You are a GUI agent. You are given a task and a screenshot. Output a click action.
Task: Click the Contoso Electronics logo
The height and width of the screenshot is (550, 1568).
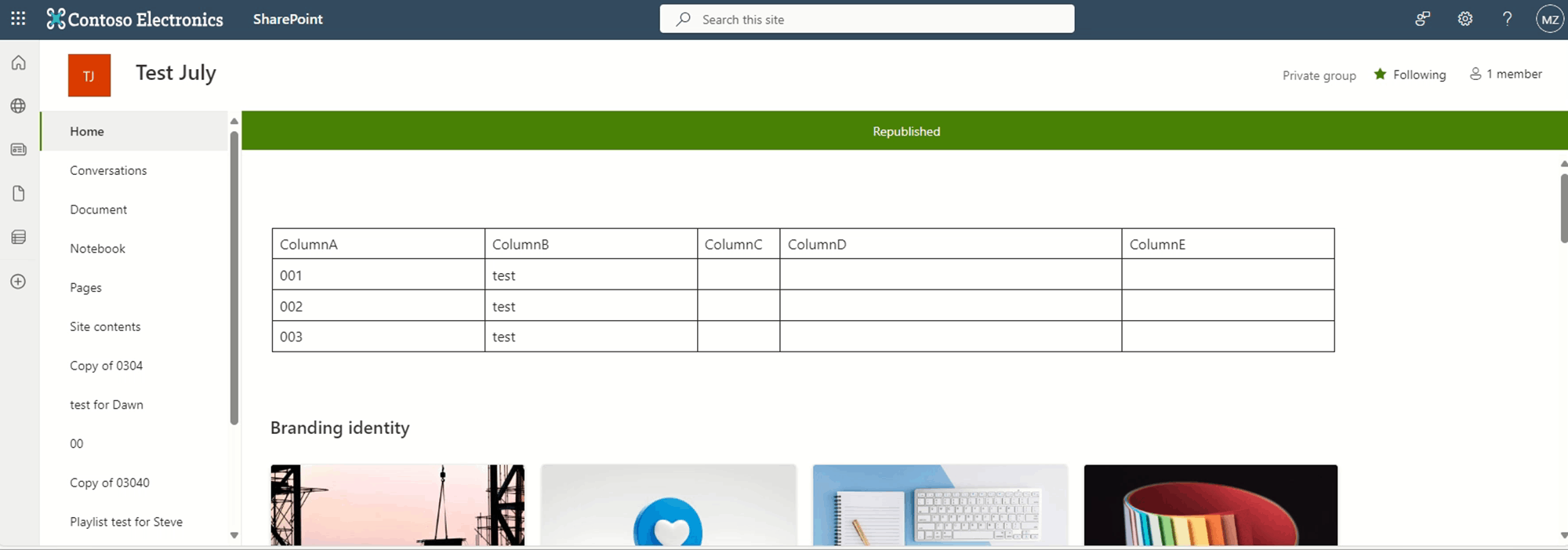[x=135, y=19]
